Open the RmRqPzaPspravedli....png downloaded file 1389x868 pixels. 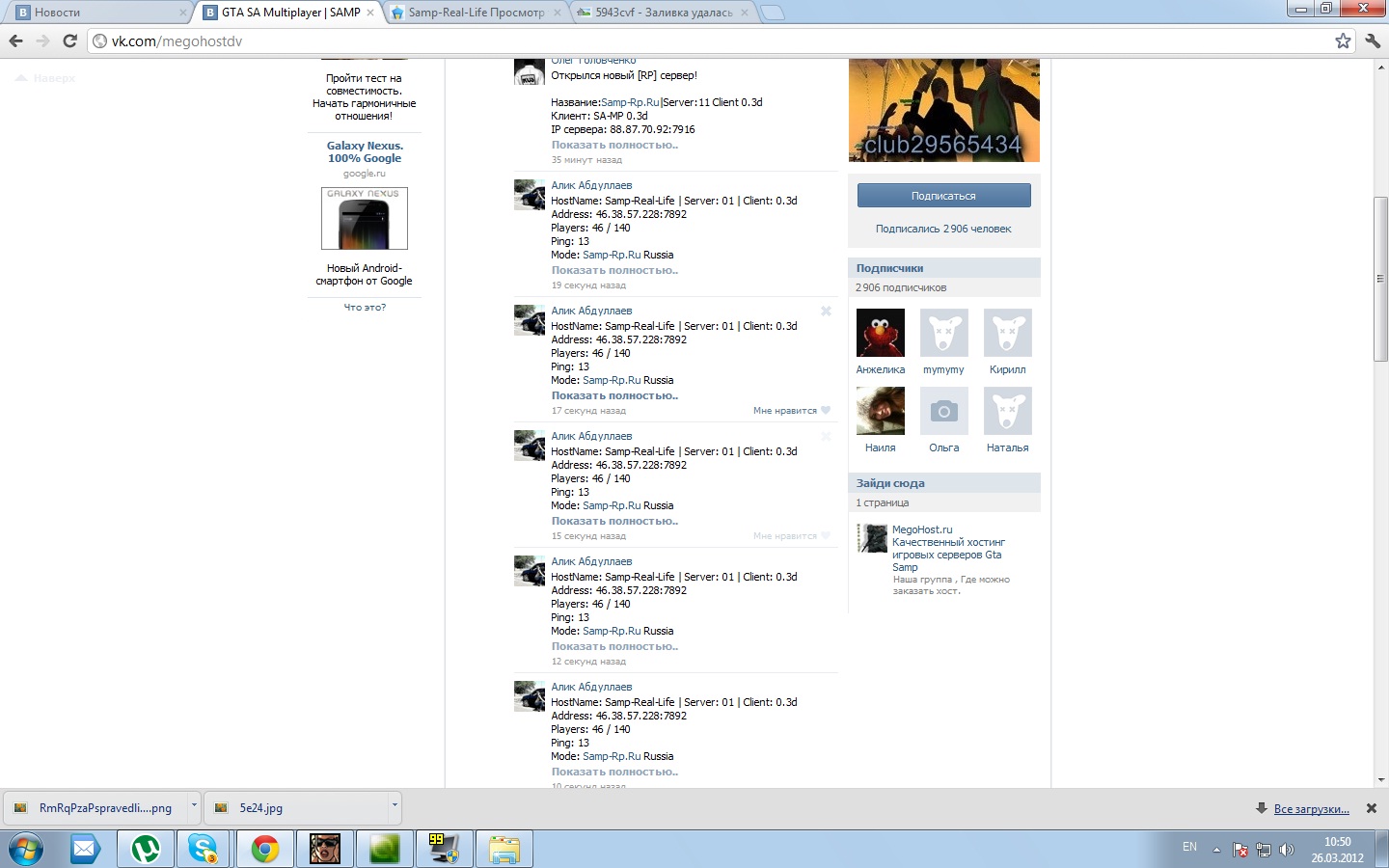pyautogui.click(x=95, y=808)
